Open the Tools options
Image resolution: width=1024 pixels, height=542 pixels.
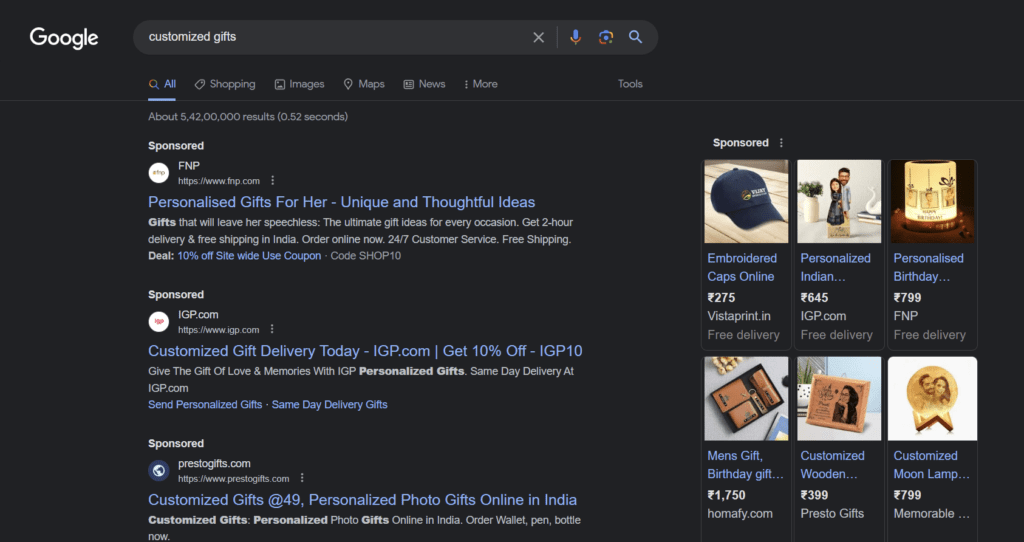point(630,84)
